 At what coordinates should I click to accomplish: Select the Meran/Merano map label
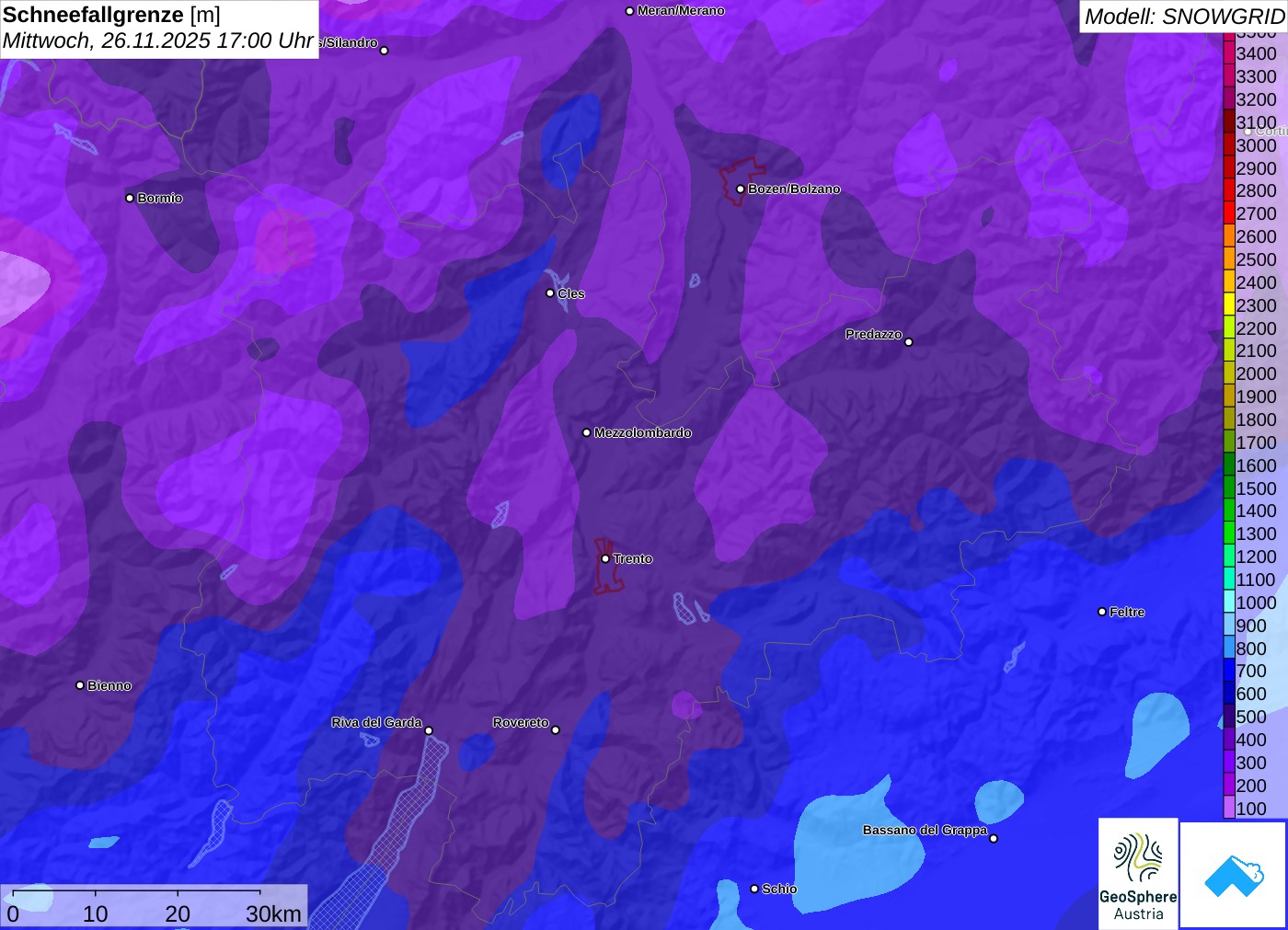pyautogui.click(x=681, y=11)
